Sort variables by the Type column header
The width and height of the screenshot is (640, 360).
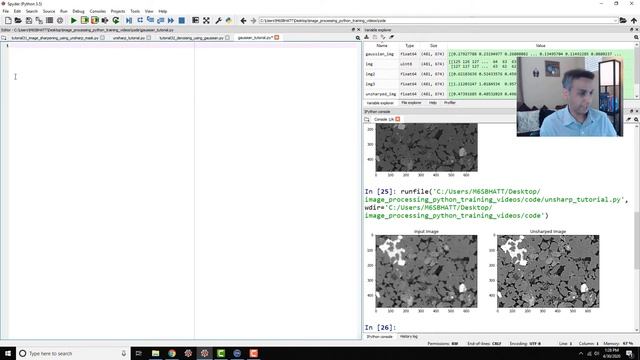point(409,46)
